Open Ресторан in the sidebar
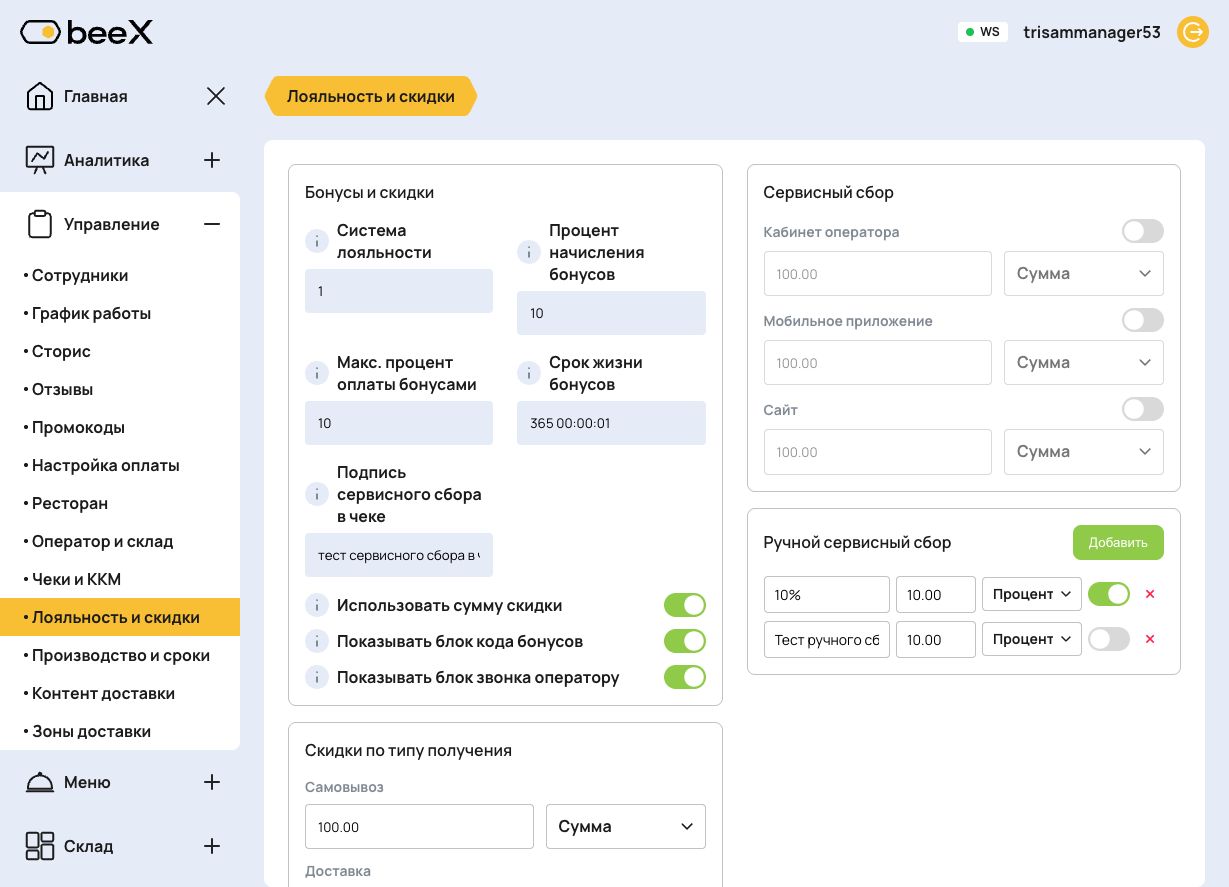Viewport: 1229px width, 887px height. (120, 503)
